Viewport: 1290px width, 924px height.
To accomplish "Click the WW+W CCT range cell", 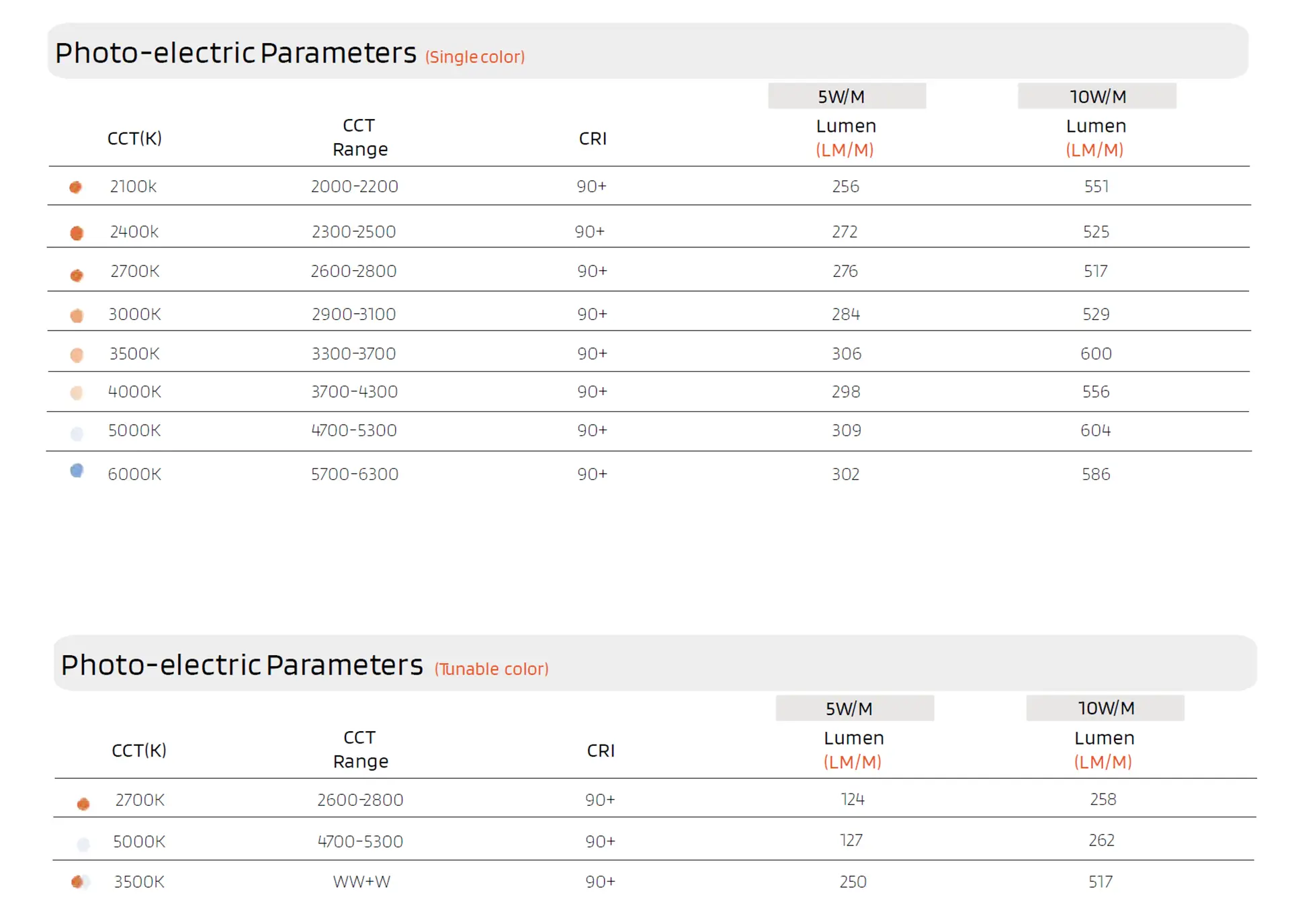I will click(x=361, y=882).
